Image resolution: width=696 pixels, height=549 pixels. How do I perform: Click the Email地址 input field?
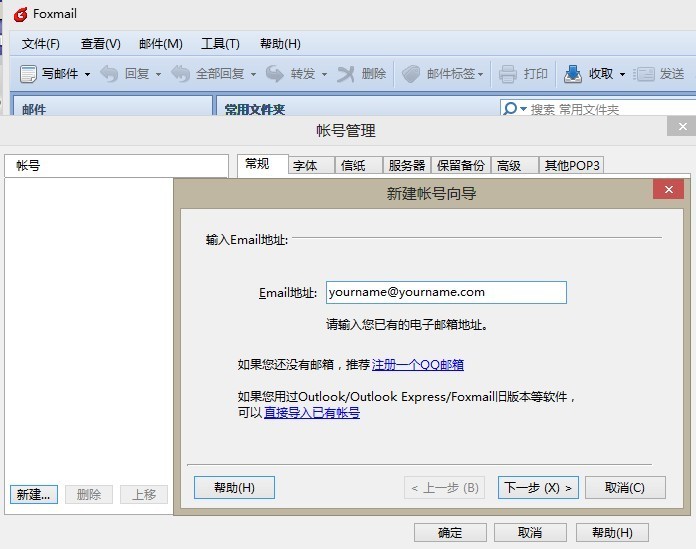446,292
